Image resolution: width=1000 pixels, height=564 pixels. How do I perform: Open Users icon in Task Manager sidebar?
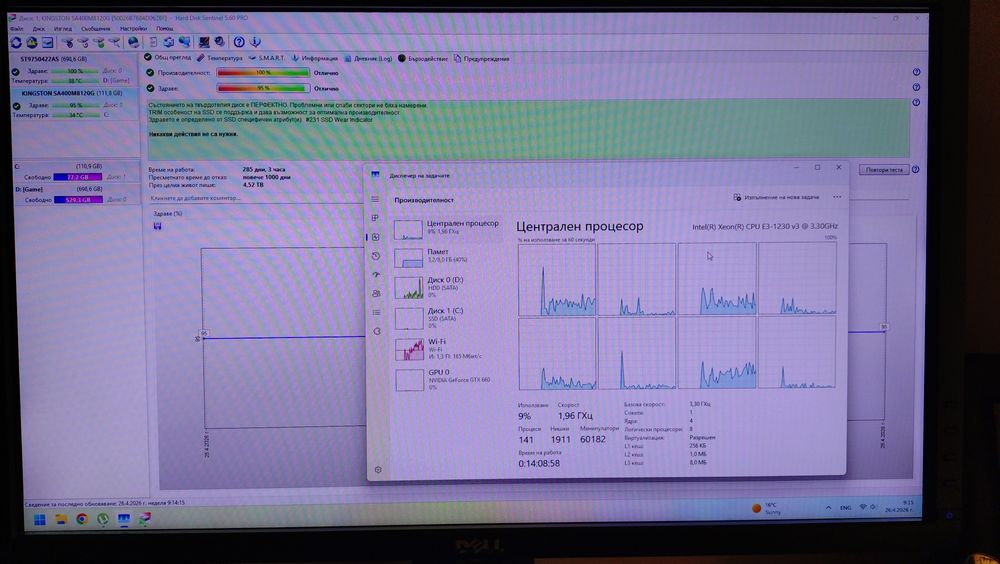(x=376, y=293)
